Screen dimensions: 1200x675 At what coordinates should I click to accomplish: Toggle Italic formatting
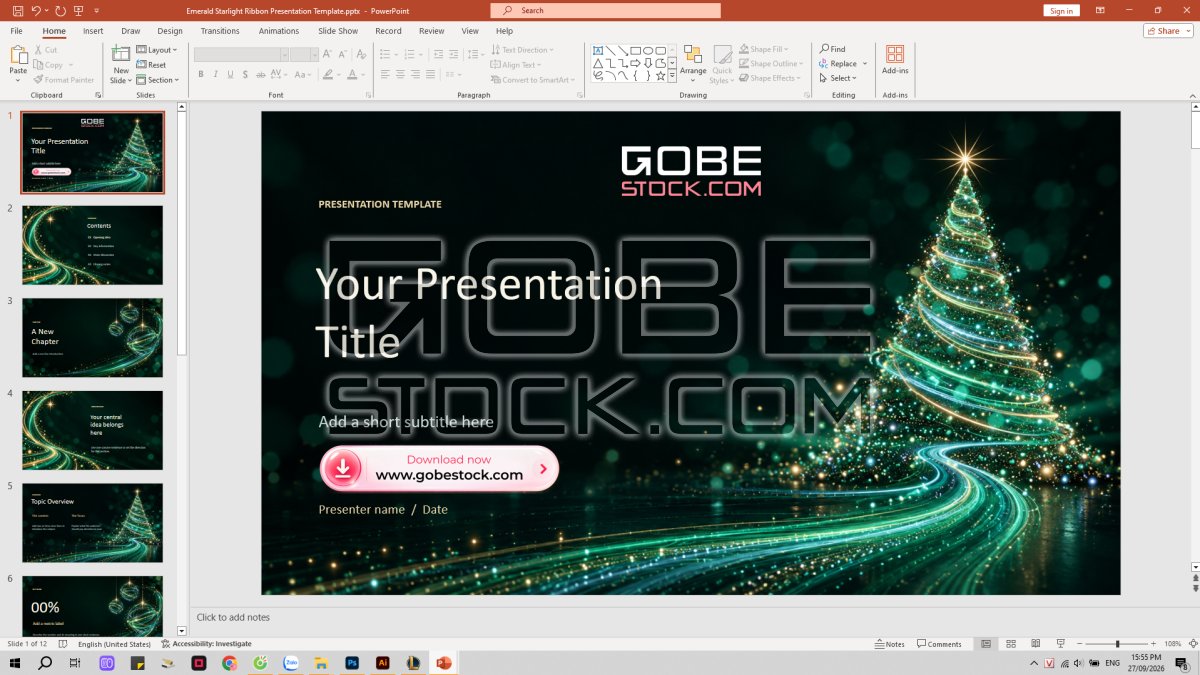[215, 74]
